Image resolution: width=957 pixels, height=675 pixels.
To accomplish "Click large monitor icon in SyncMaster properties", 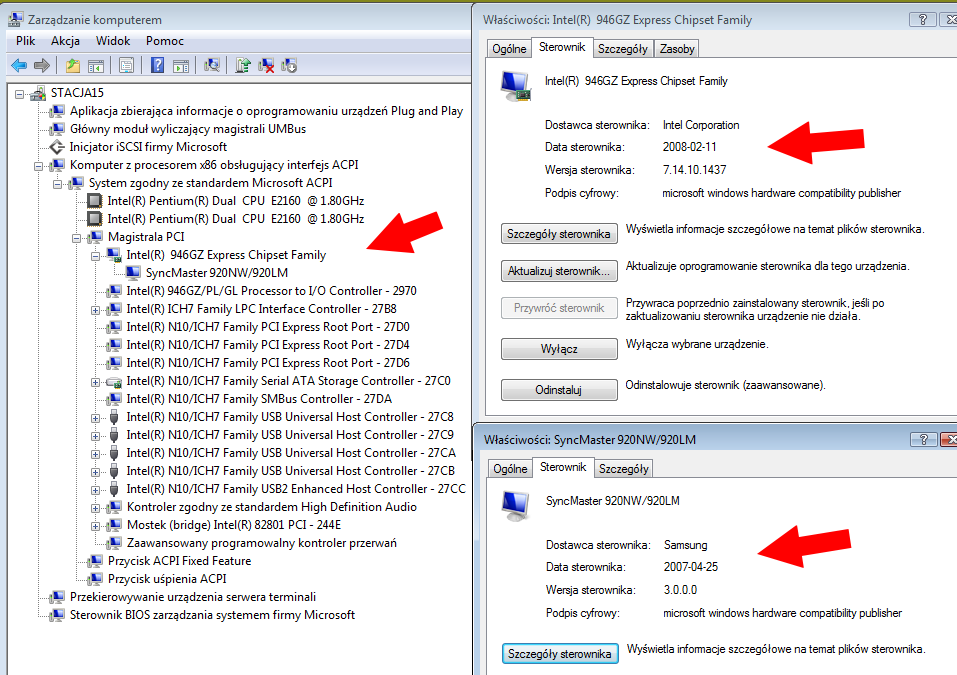I will 516,506.
